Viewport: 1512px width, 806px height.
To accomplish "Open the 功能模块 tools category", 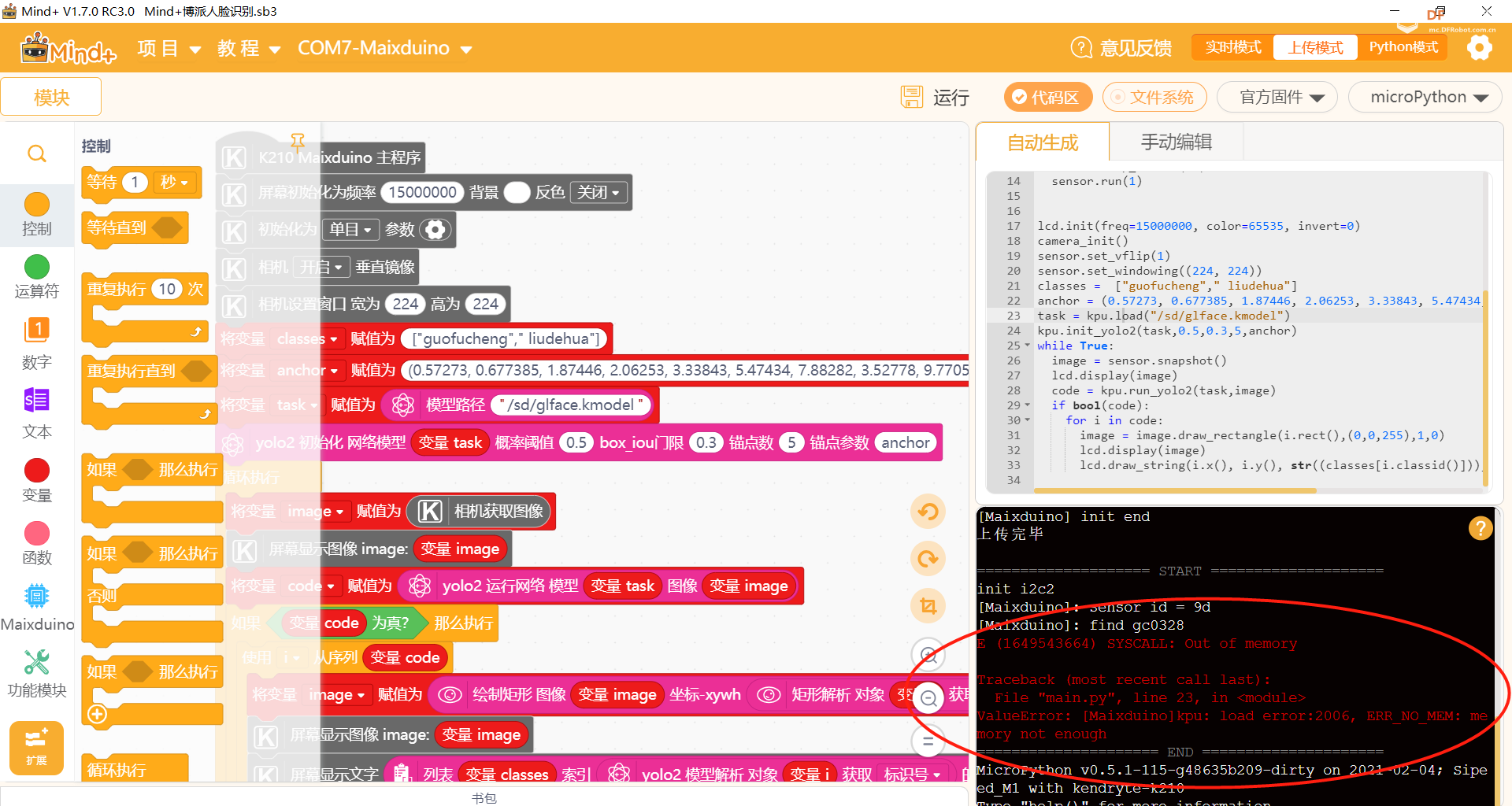I will [x=37, y=662].
